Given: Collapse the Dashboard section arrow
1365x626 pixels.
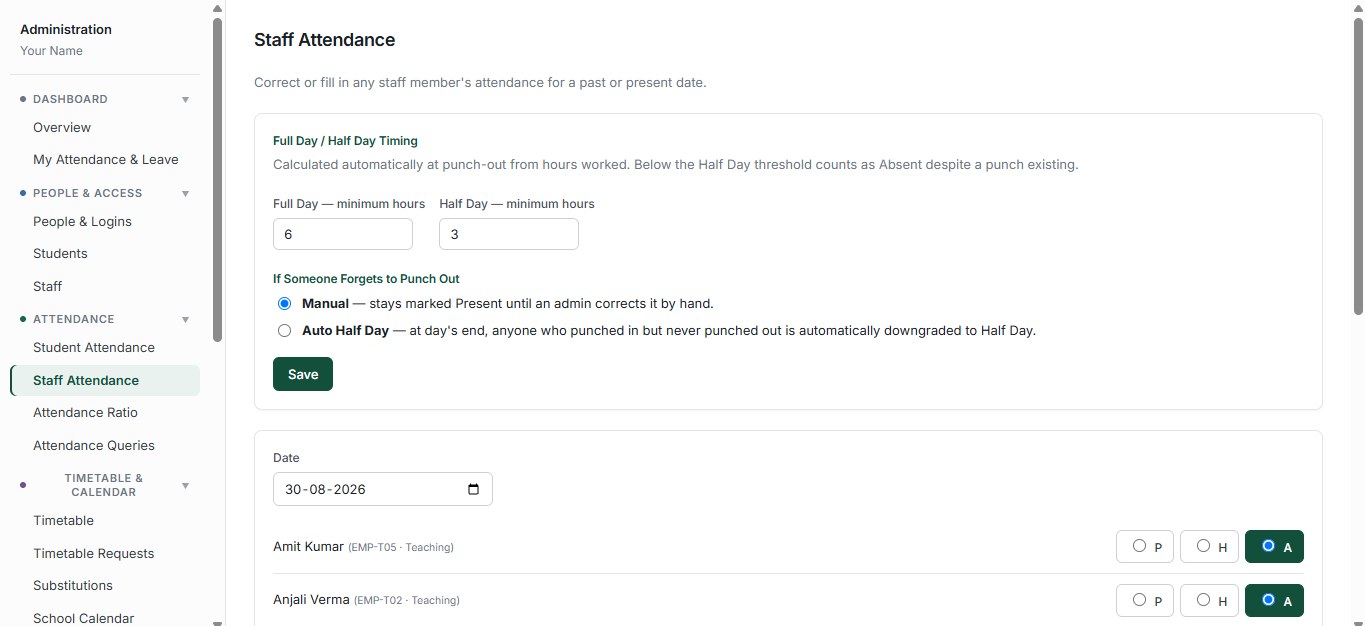Looking at the screenshot, I should (185, 100).
